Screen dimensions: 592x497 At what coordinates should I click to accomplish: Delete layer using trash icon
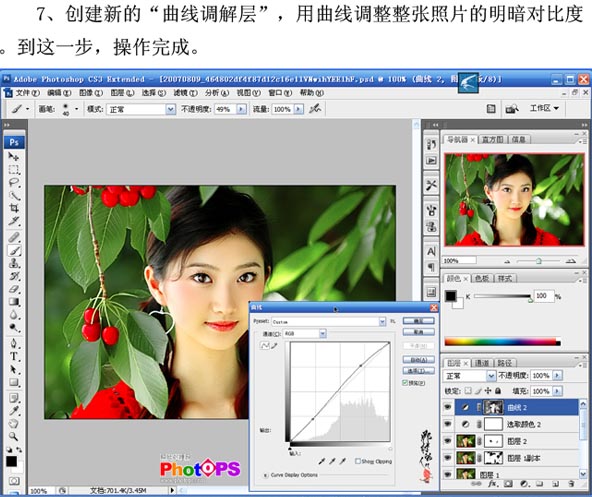tap(571, 484)
